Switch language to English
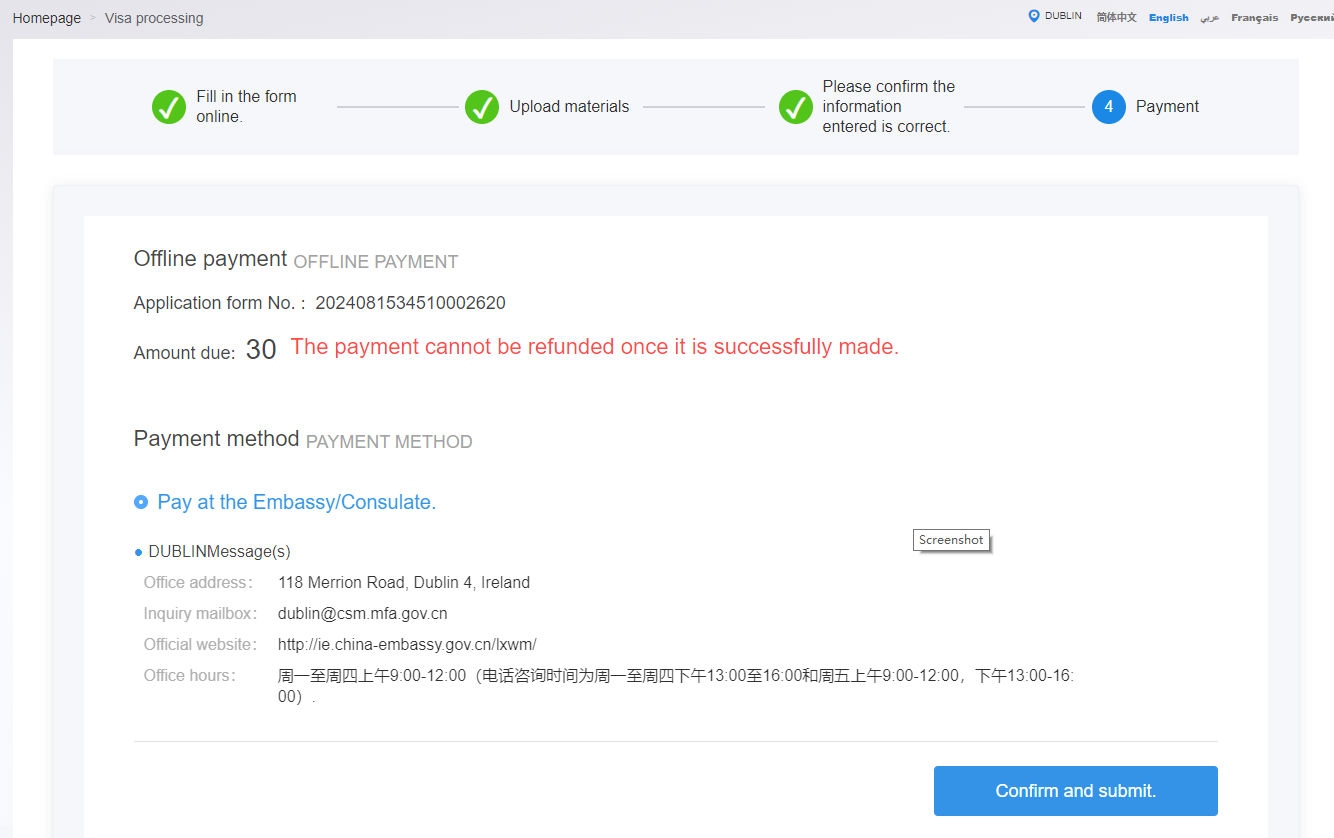Screen dimensions: 1334x838 click(1169, 17)
